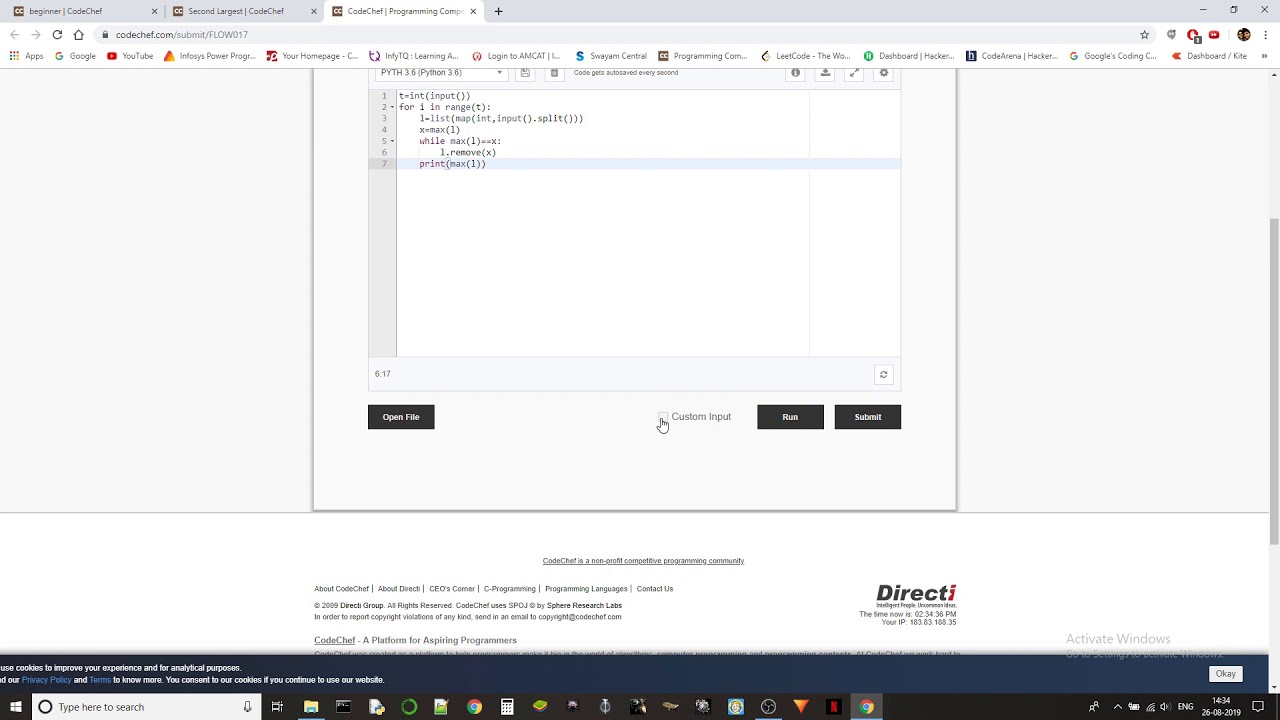Screen dimensions: 1280x720
Task: Reload the page with the refresh icon
Action: pos(57,34)
